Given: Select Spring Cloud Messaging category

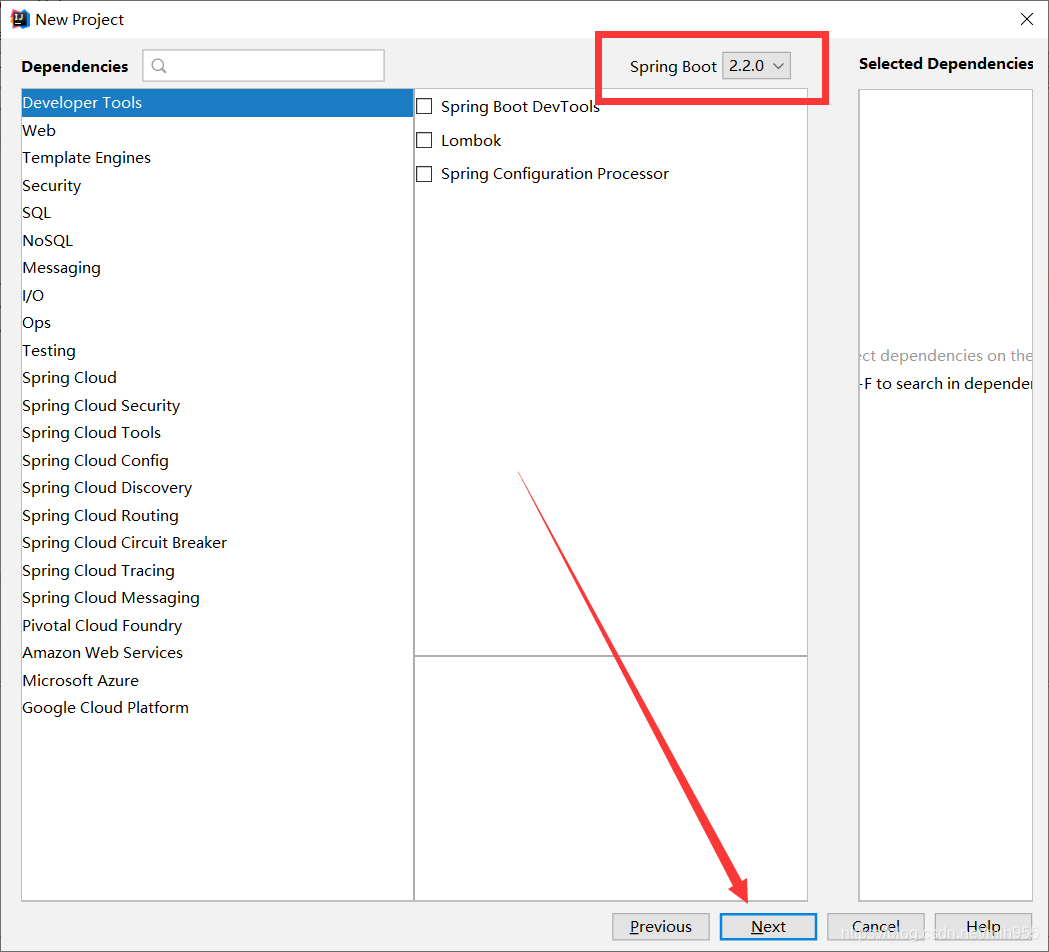Looking at the screenshot, I should [217, 598].
